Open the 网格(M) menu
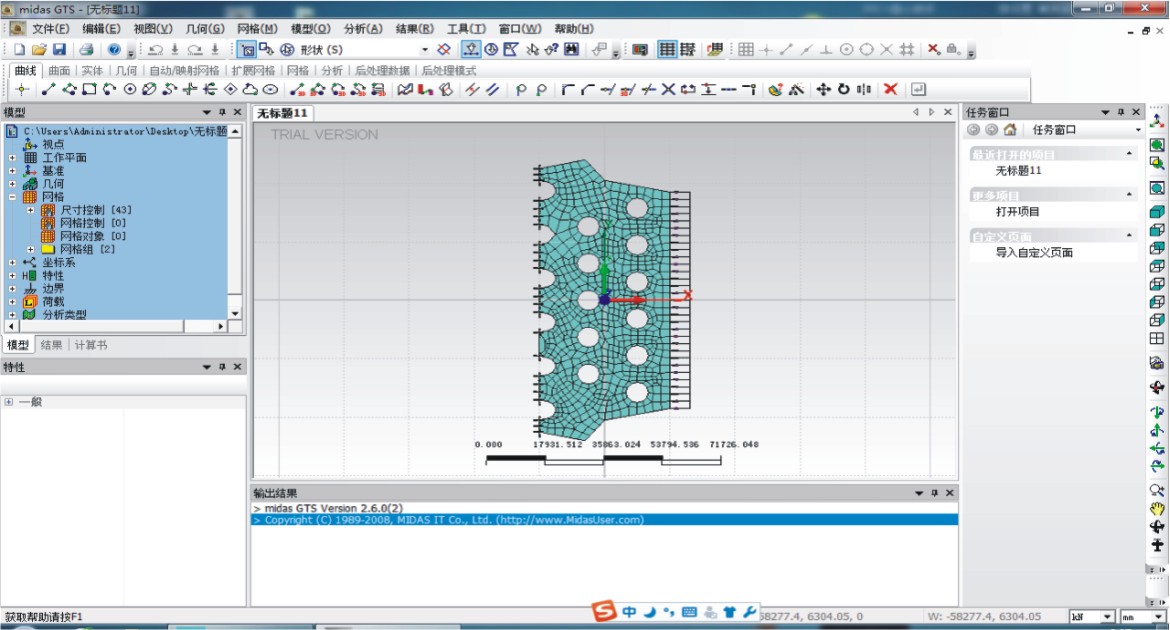The height and width of the screenshot is (630, 1170). [x=257, y=28]
